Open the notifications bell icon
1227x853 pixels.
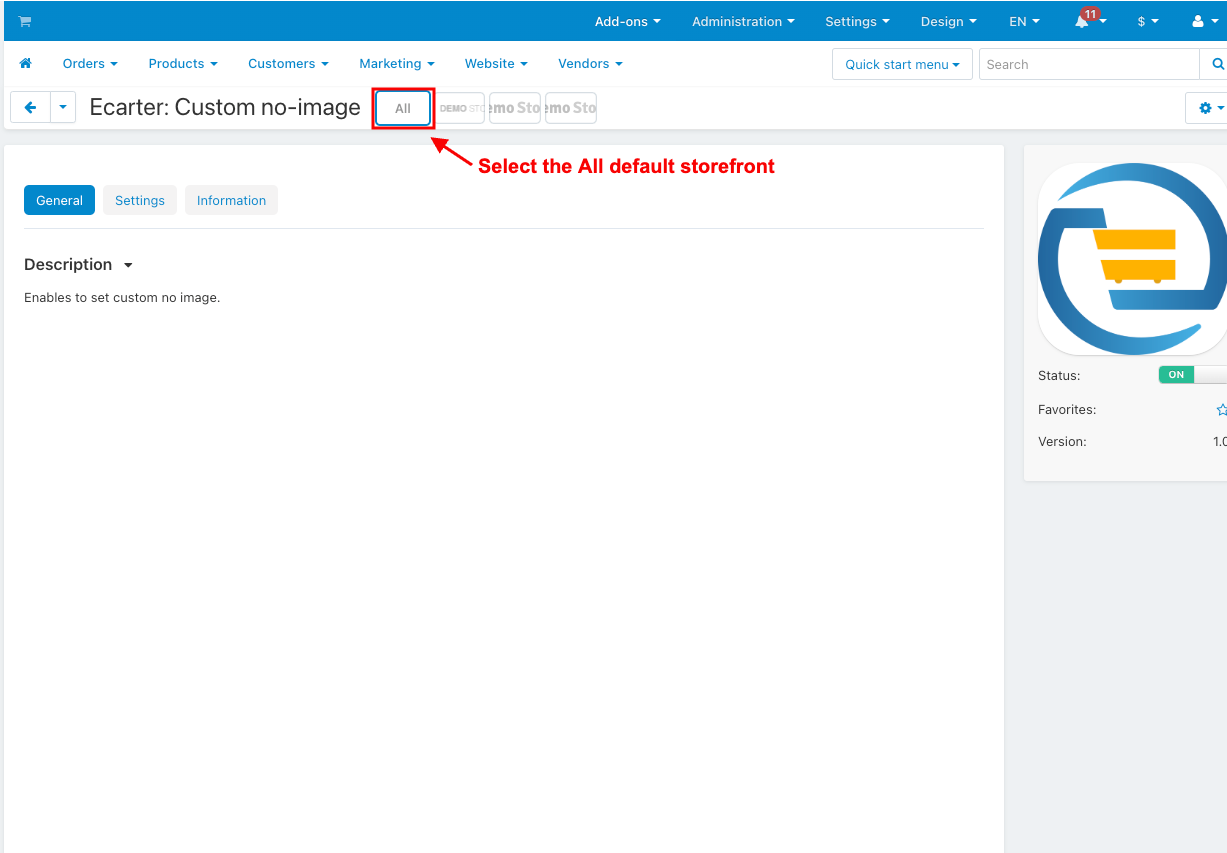[1083, 21]
